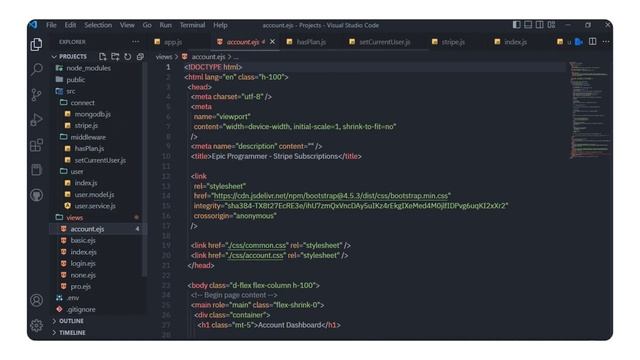This screenshot has height=360, width=640.
Task: Toggle the bottom panel layout button
Action: pyautogui.click(x=528, y=25)
